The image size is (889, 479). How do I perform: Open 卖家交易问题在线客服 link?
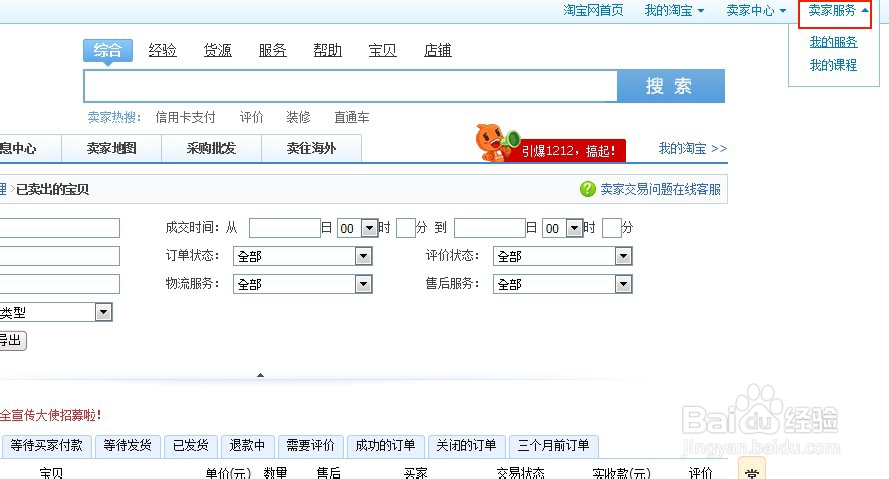click(661, 189)
